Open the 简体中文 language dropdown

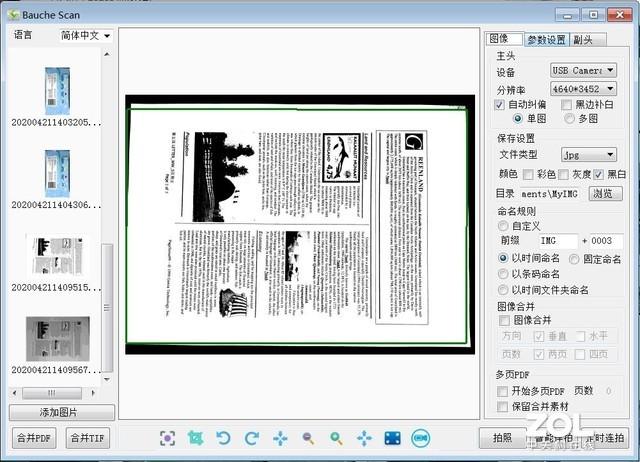85,36
